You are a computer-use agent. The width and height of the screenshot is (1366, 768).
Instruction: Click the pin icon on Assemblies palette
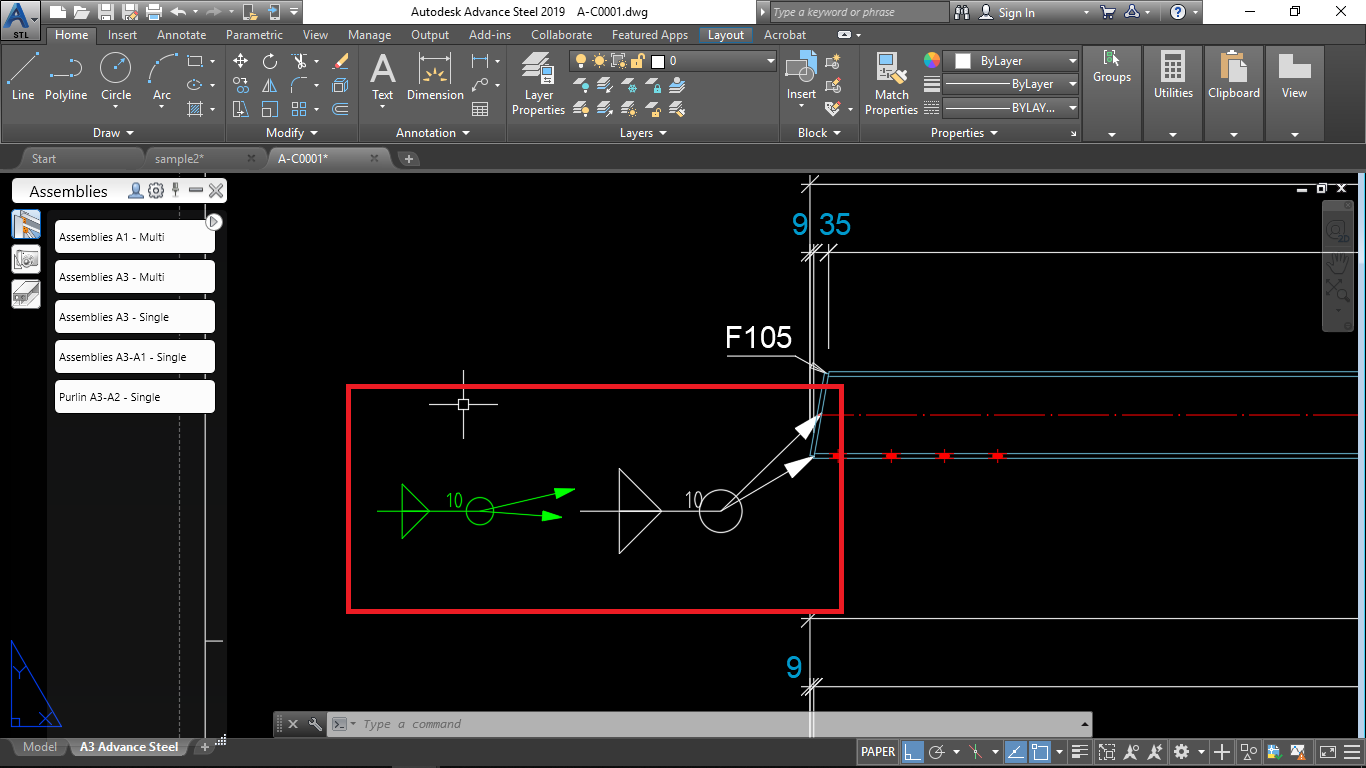tap(174, 190)
